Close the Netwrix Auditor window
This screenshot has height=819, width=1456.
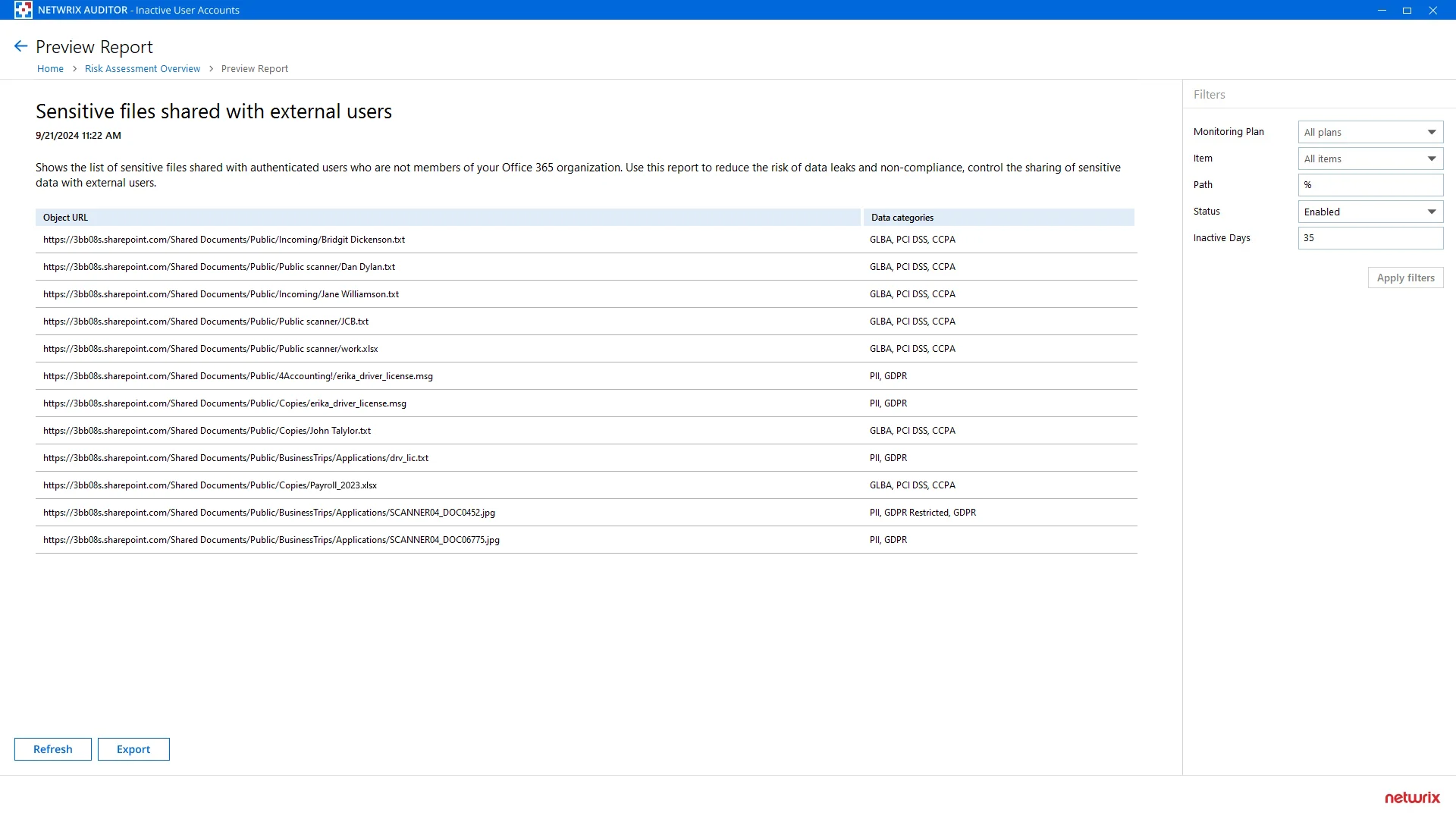pyautogui.click(x=1432, y=10)
